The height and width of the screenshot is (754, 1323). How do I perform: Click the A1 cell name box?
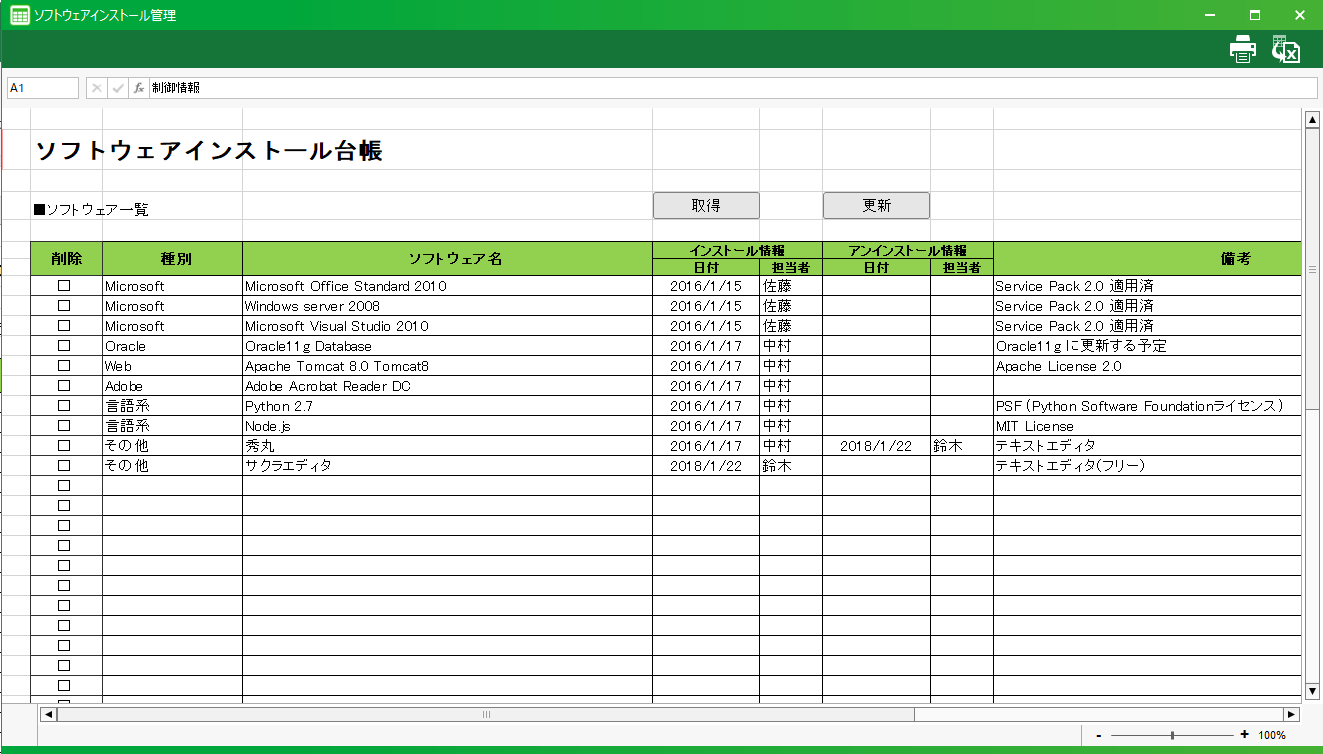click(x=43, y=88)
